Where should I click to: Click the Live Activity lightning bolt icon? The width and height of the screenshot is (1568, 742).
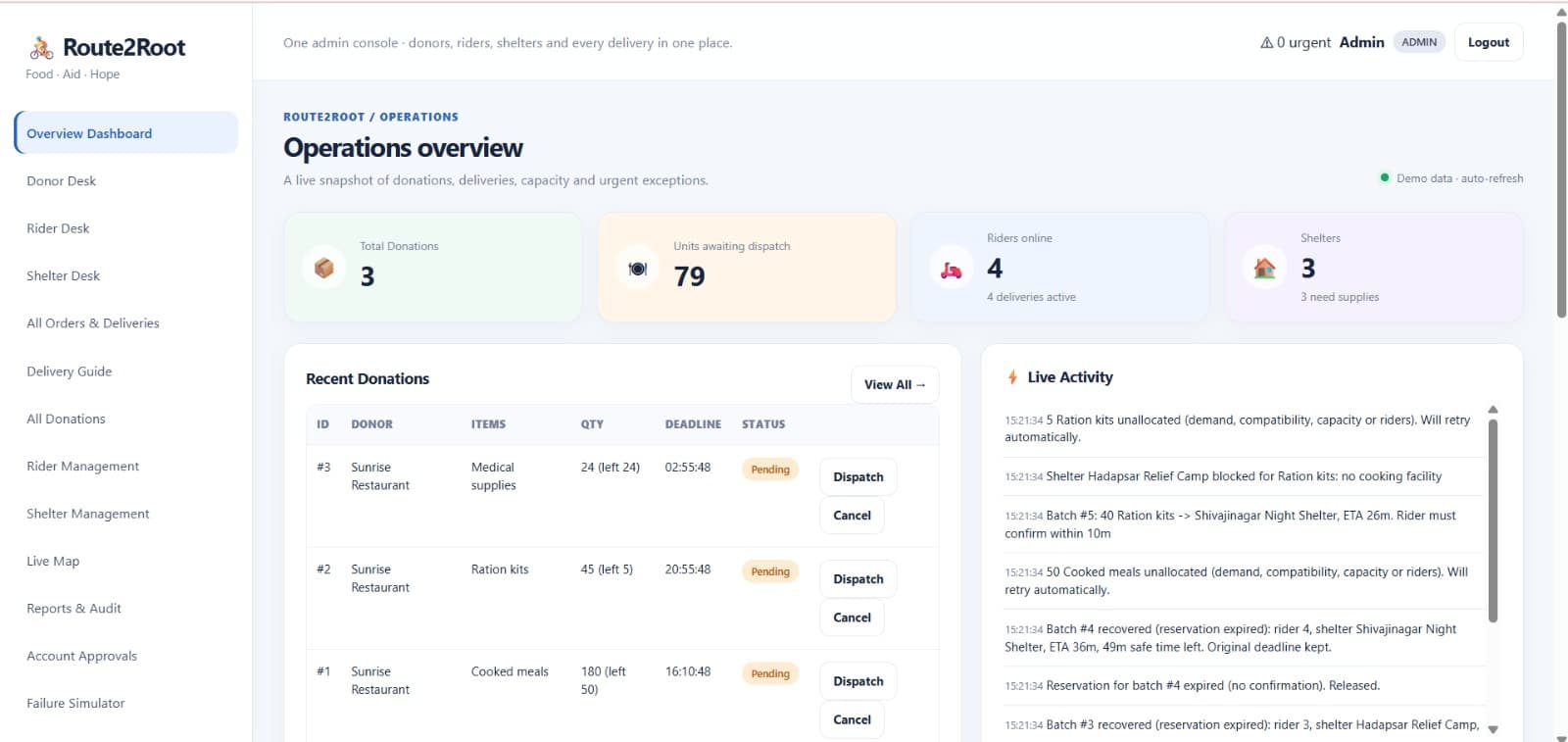(x=1013, y=377)
